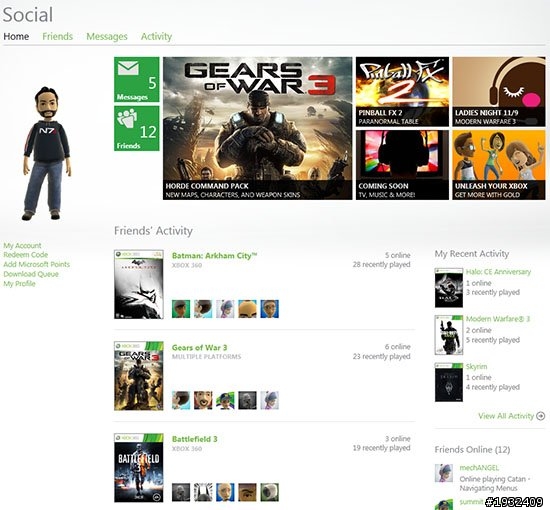Open Halo: CE Anniversary link
The width and height of the screenshot is (550, 510).
click(498, 272)
